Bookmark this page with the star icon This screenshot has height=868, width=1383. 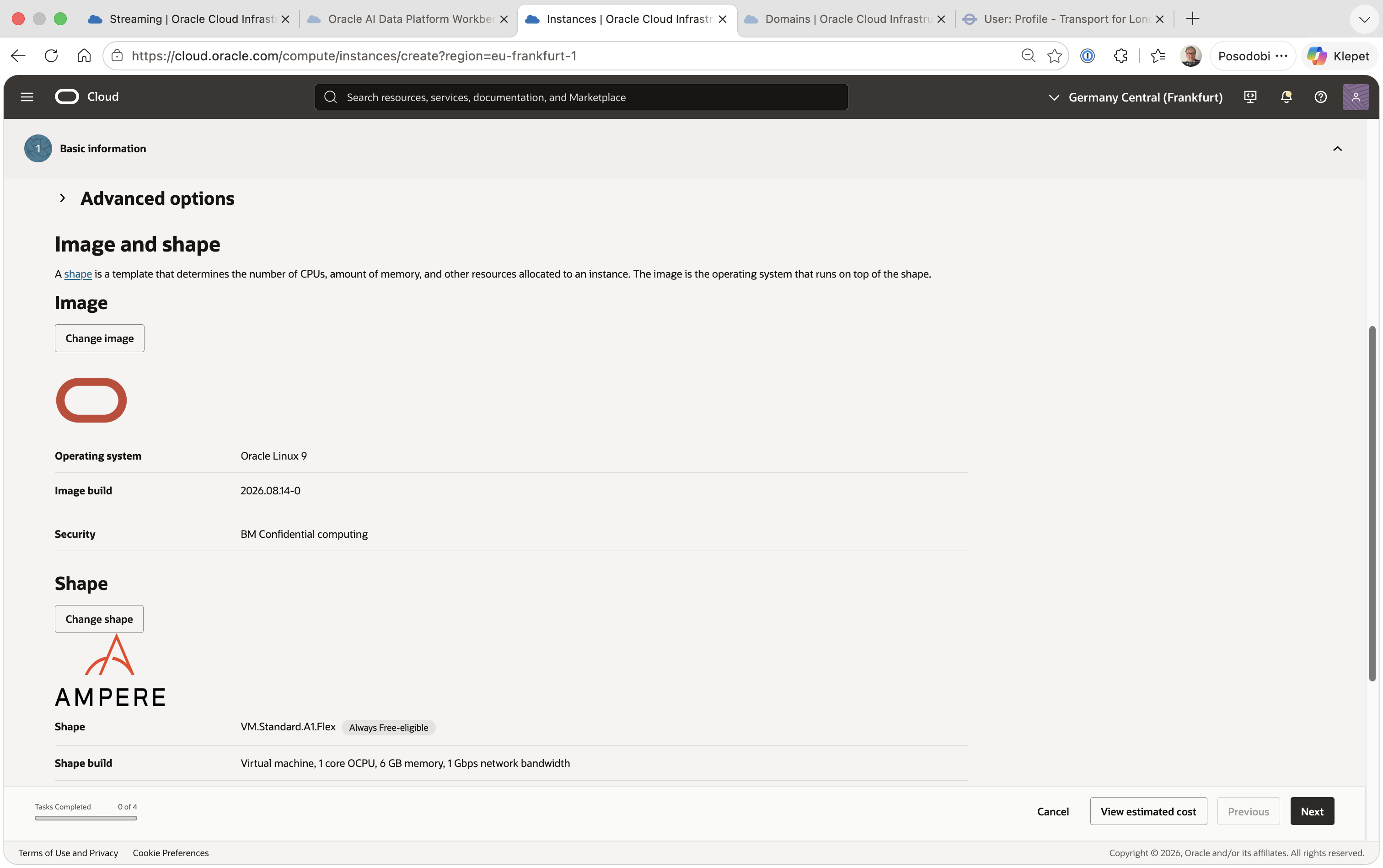(1055, 56)
